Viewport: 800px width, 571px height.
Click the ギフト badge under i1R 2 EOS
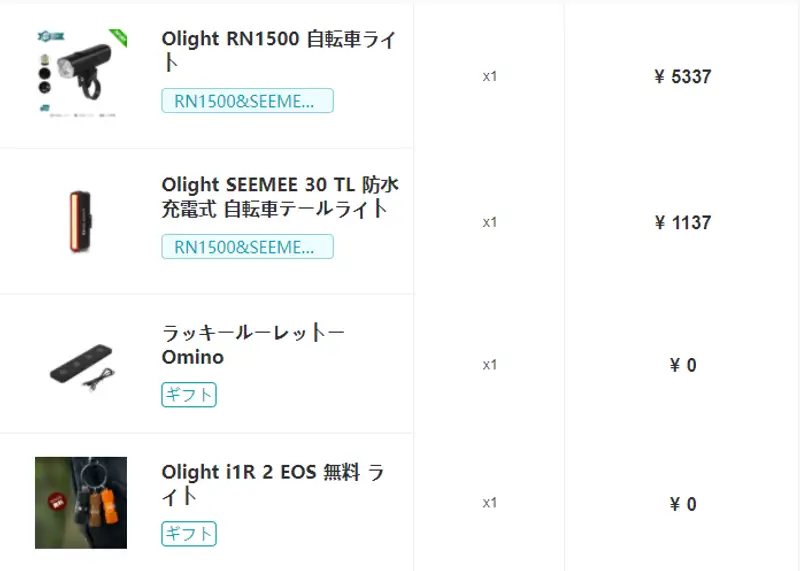click(x=189, y=533)
